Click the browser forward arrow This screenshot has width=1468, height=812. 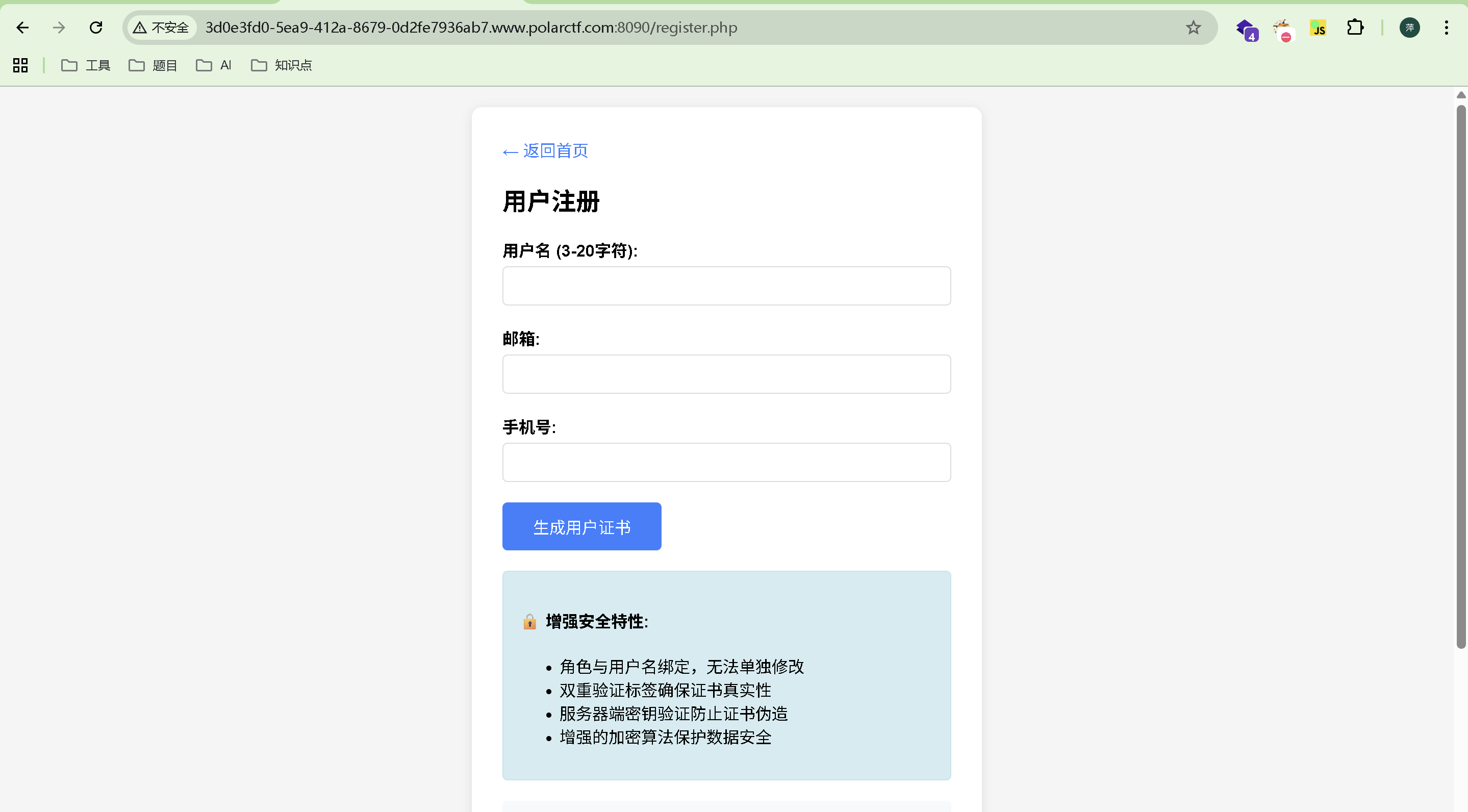(x=59, y=28)
